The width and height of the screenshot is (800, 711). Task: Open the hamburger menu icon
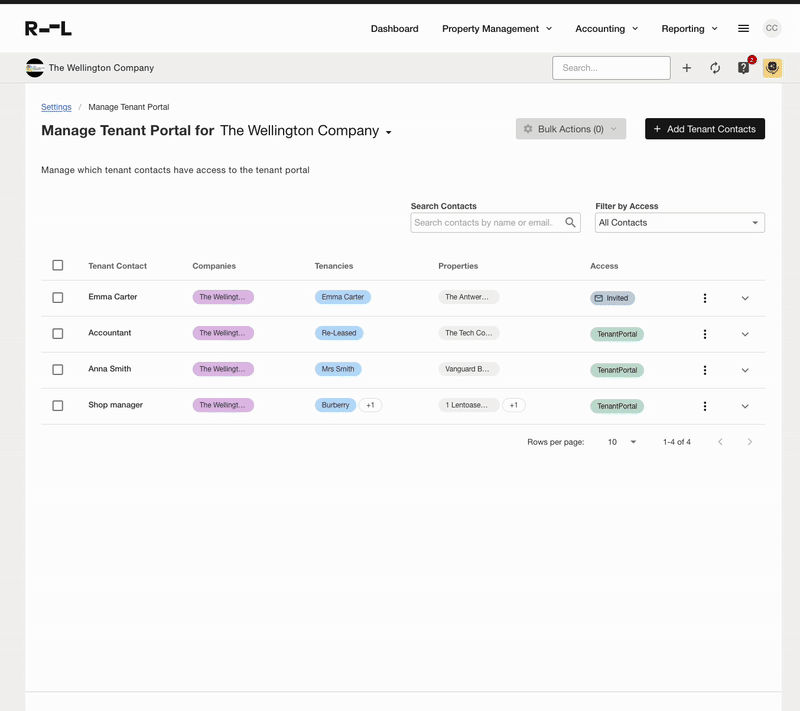pos(743,29)
